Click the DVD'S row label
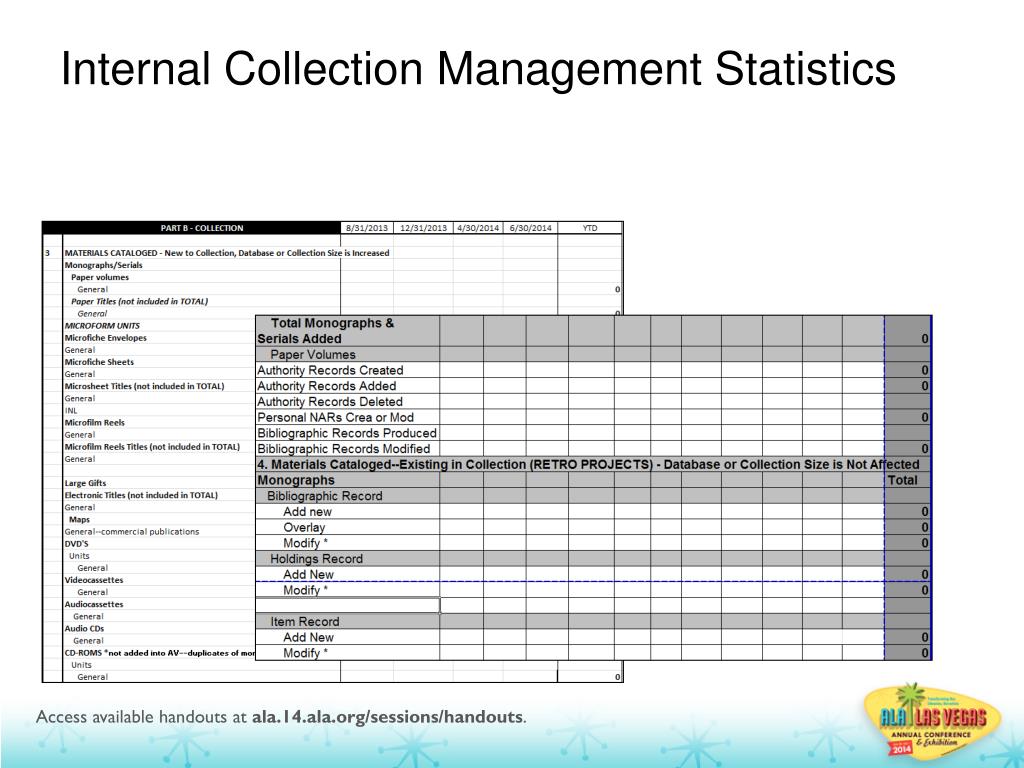 pos(76,543)
